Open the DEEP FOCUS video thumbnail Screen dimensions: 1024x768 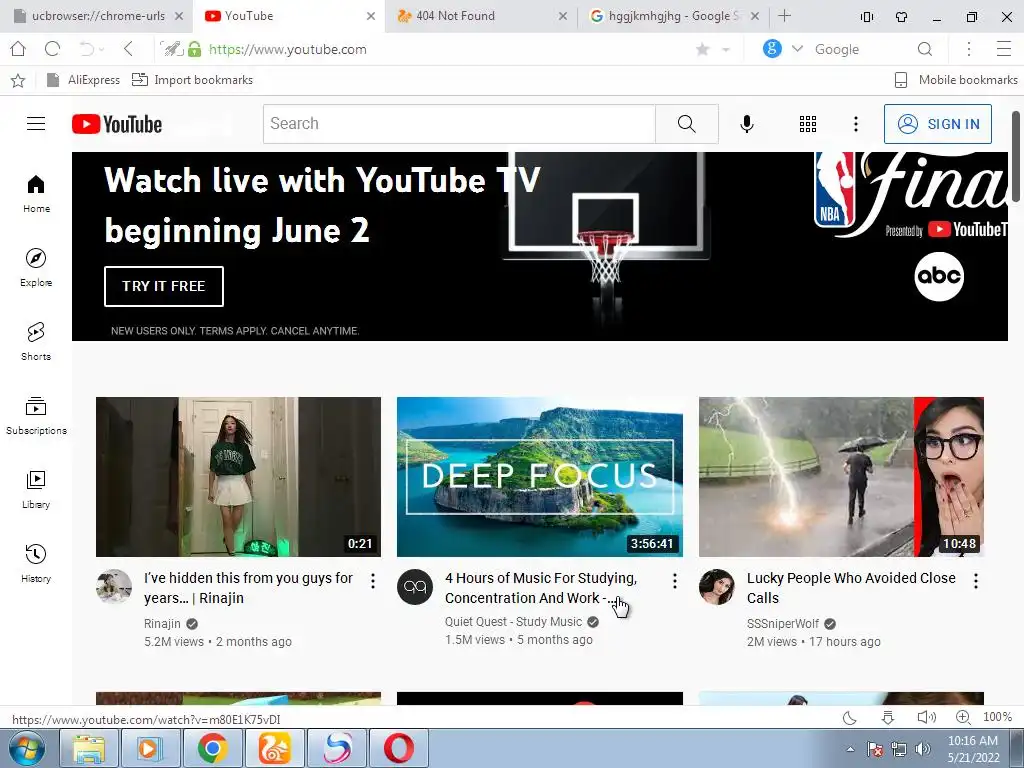coord(539,477)
